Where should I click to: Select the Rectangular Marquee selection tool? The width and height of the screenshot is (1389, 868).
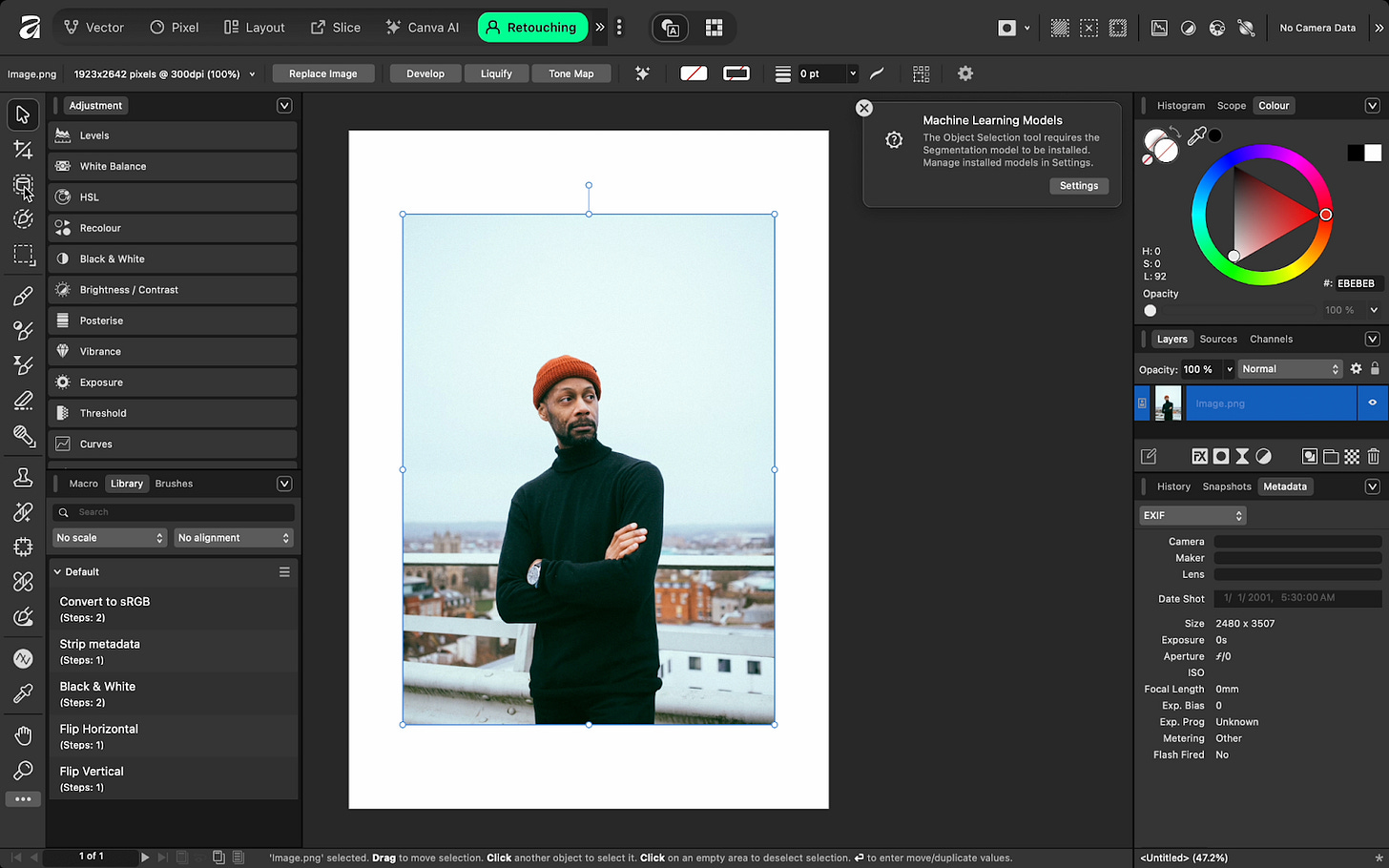click(x=23, y=255)
